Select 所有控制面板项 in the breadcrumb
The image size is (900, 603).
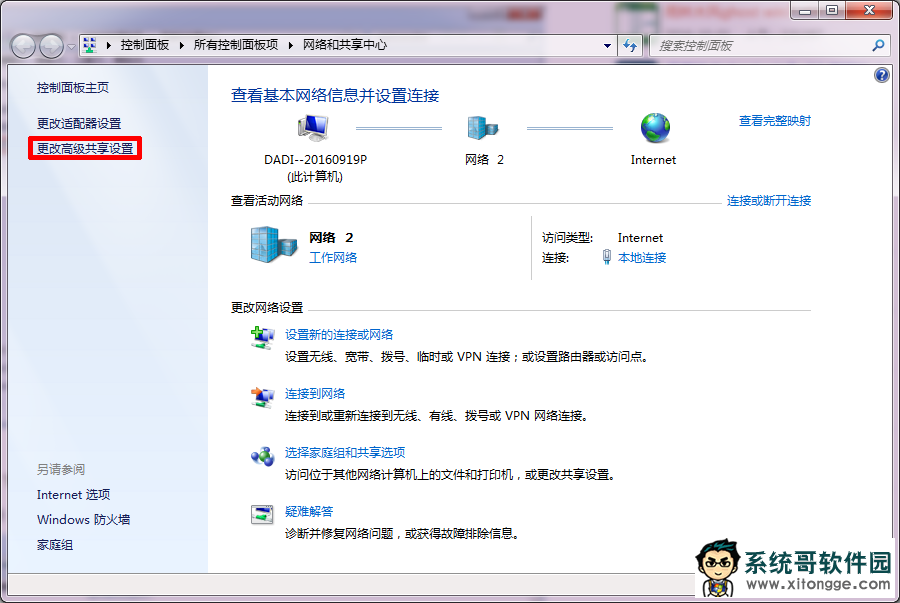point(235,45)
